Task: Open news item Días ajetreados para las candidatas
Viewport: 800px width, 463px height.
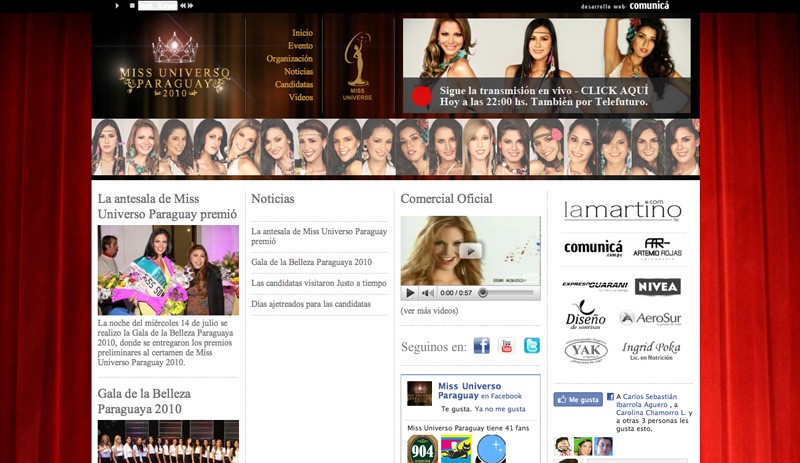Action: (x=311, y=304)
